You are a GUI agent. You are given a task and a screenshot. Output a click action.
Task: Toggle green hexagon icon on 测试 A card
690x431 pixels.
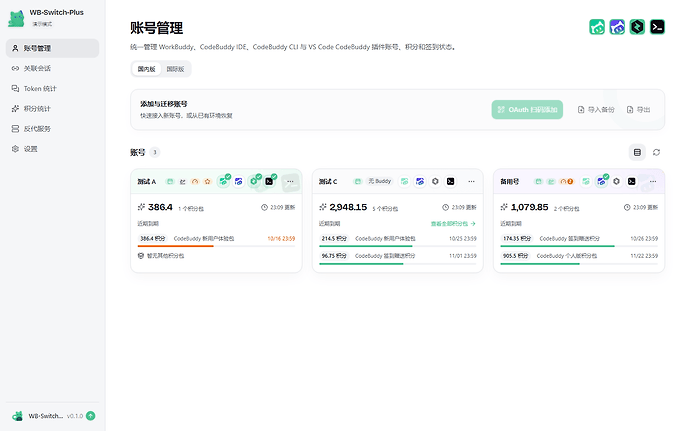click(x=254, y=181)
